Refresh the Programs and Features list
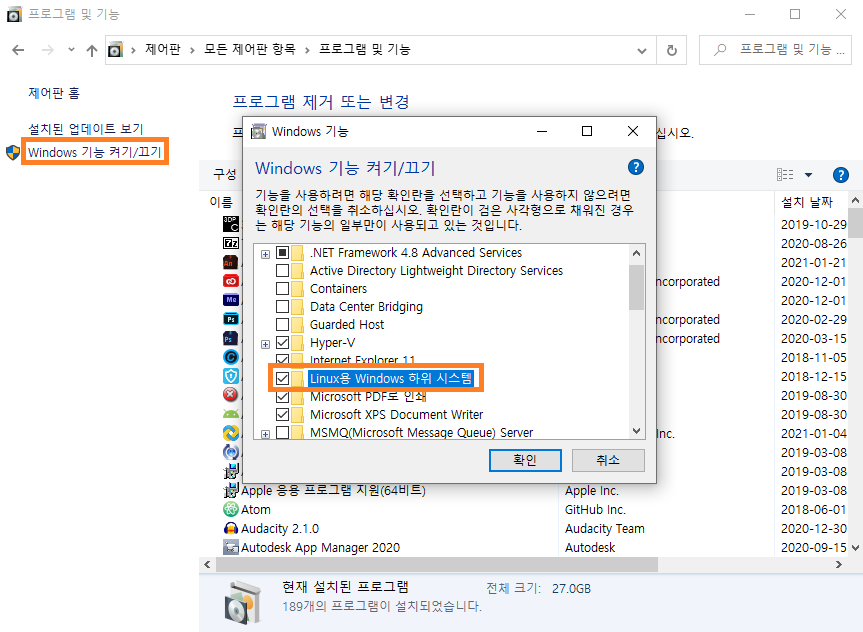Screen dimensions: 863x632 pos(671,50)
